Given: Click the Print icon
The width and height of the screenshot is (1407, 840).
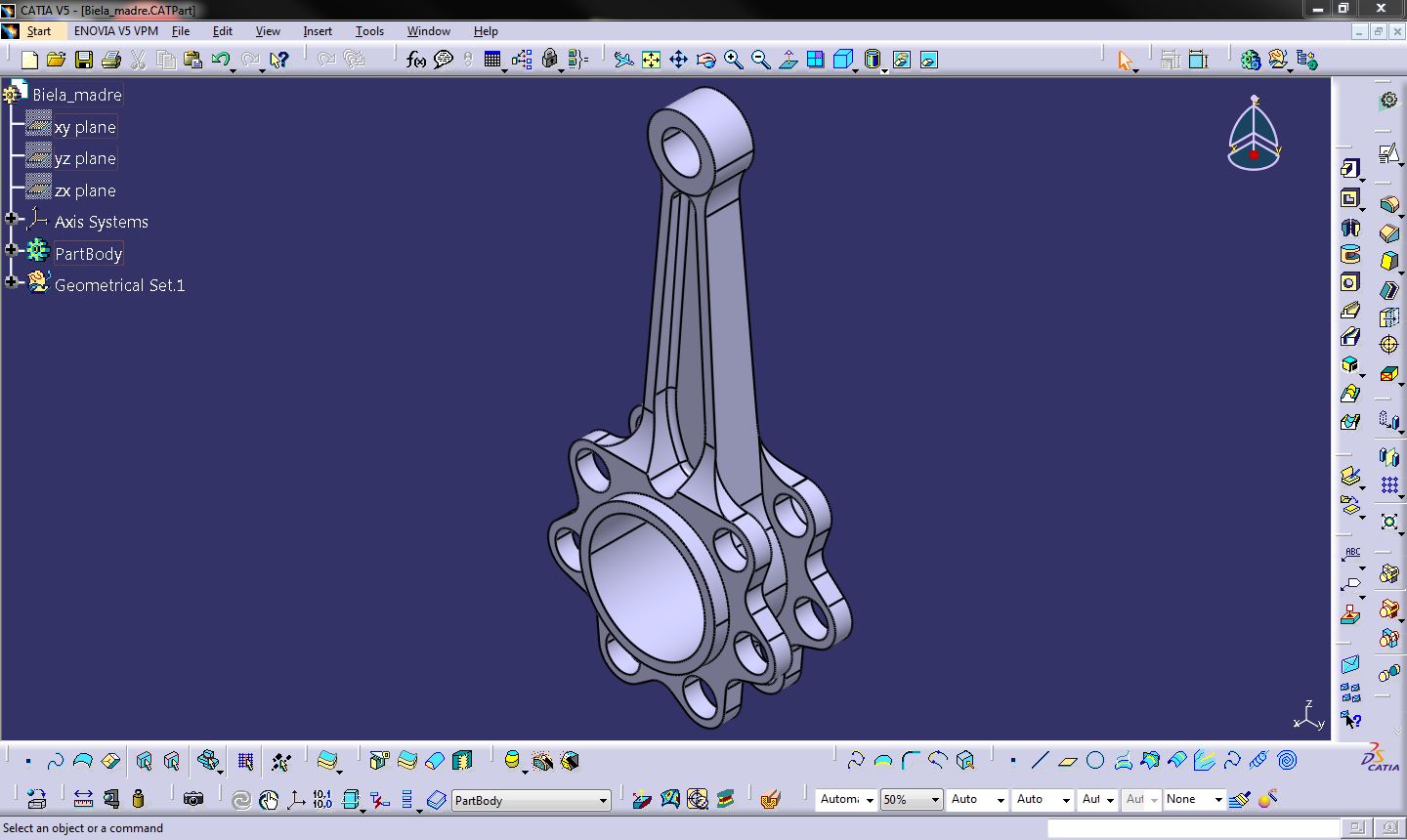Looking at the screenshot, I should 111,61.
